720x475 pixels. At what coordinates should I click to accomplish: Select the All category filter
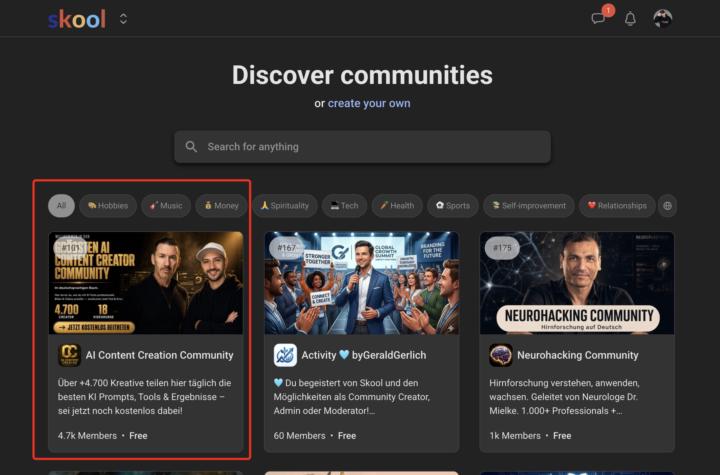[61, 205]
